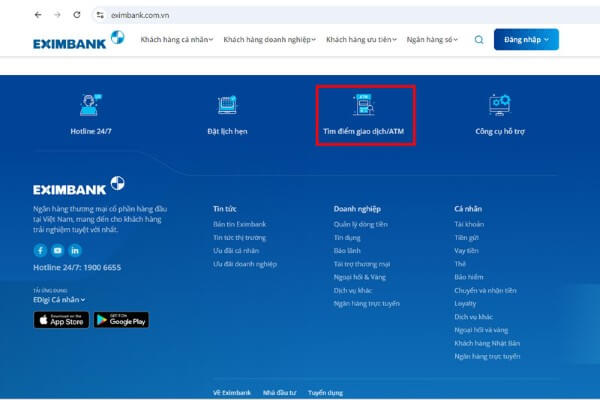Click the Hotline 24/7 support icon
Screen dimensions: 600x400
coord(91,104)
